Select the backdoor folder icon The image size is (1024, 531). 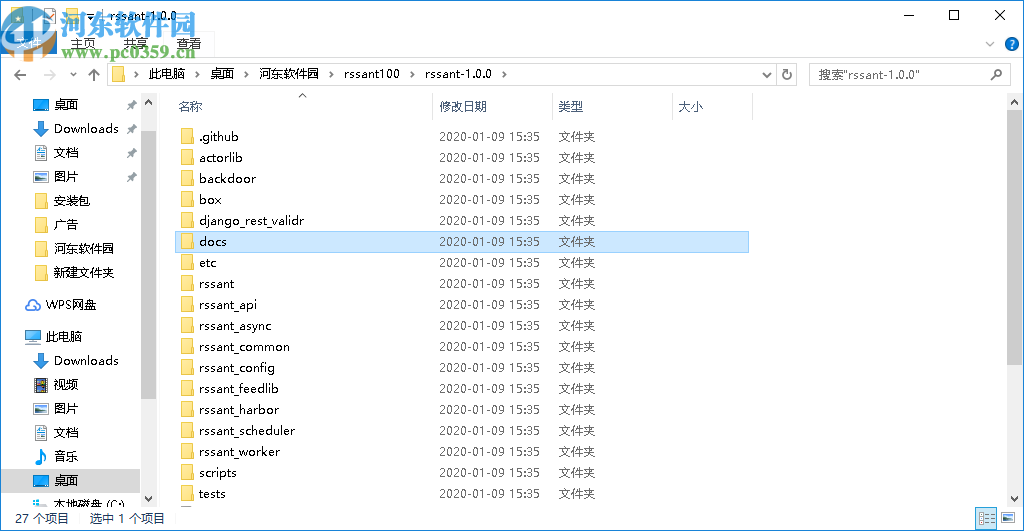tap(187, 178)
